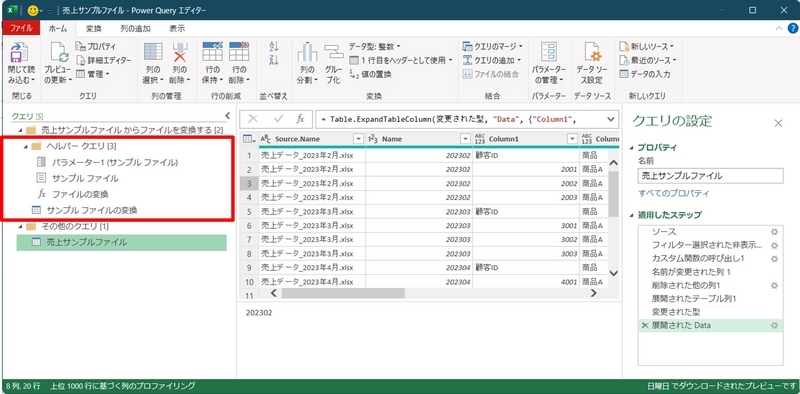Viewport: 800px width, 394px height.
Task: Click the help question mark icon
Action: (x=792, y=29)
